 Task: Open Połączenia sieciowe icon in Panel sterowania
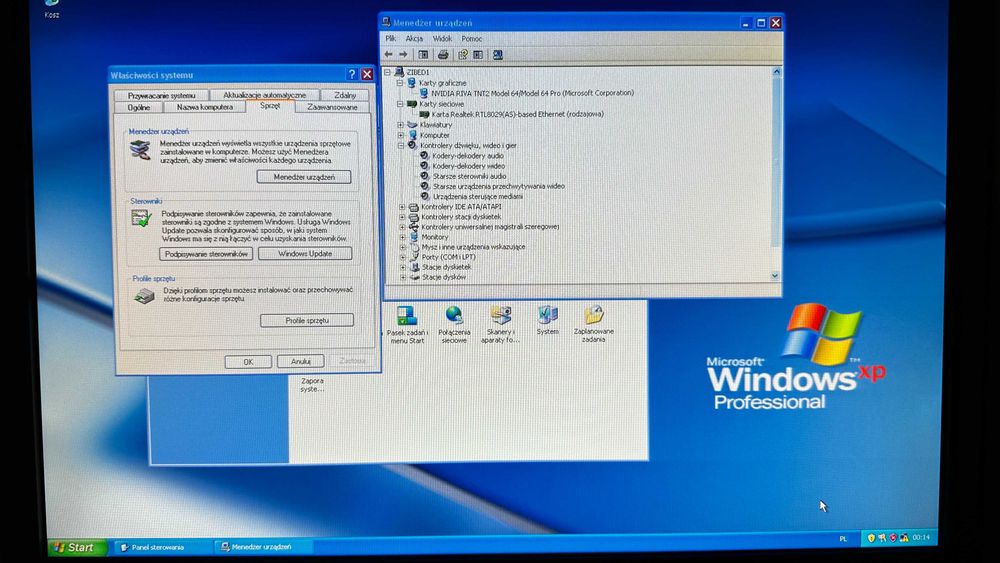click(x=454, y=325)
